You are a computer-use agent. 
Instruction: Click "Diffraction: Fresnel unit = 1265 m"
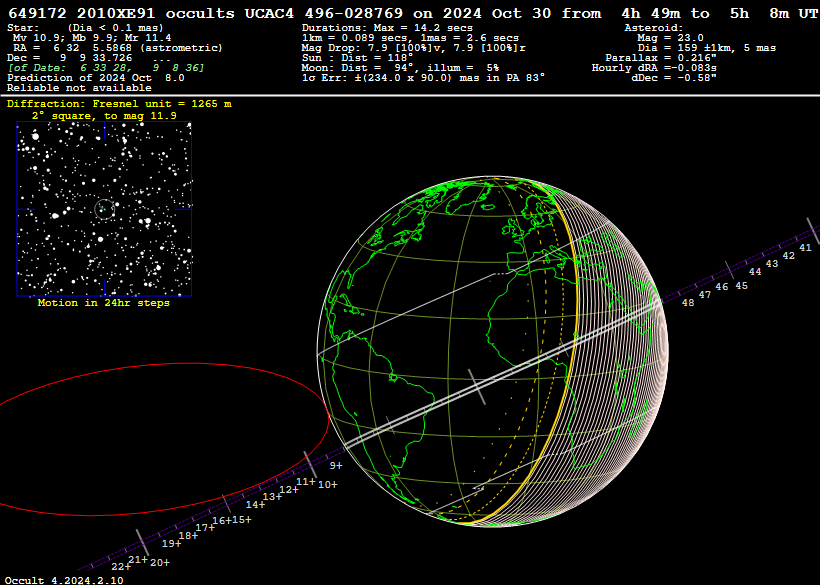119,104
